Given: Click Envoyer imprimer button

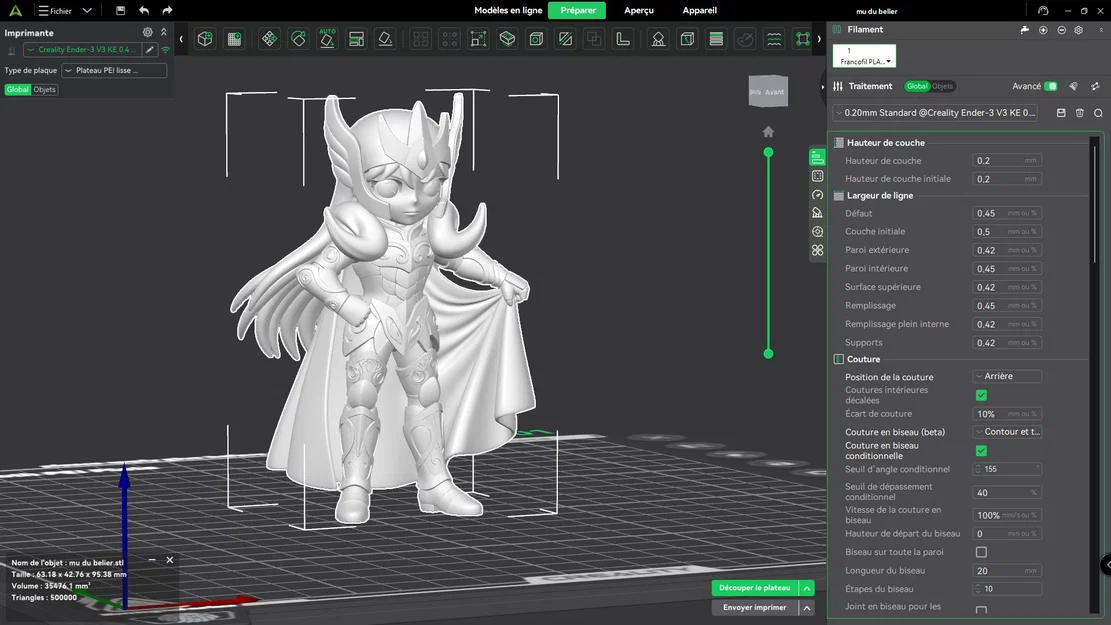Looking at the screenshot, I should click(x=754, y=608).
